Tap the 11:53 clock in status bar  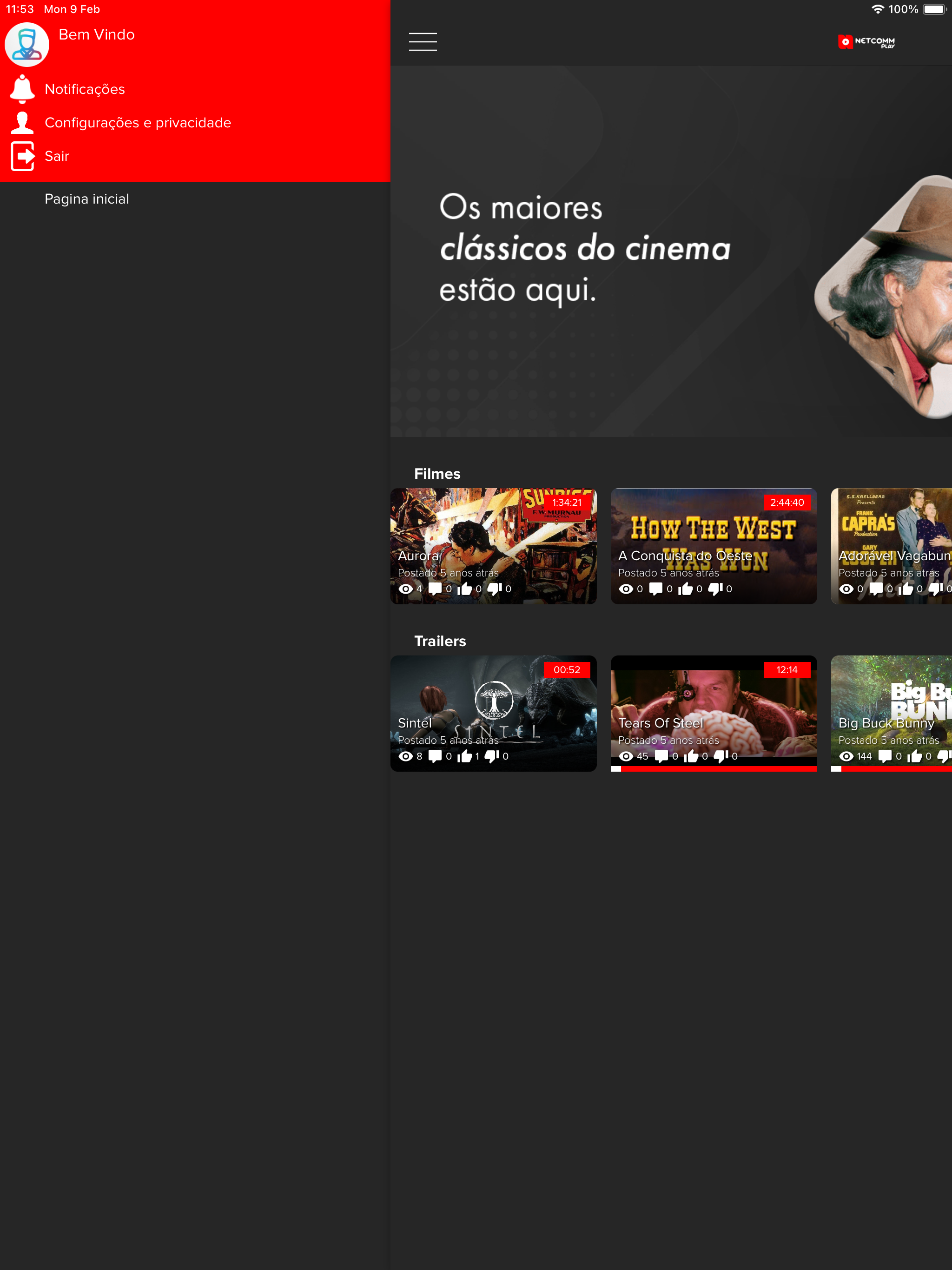click(x=20, y=9)
